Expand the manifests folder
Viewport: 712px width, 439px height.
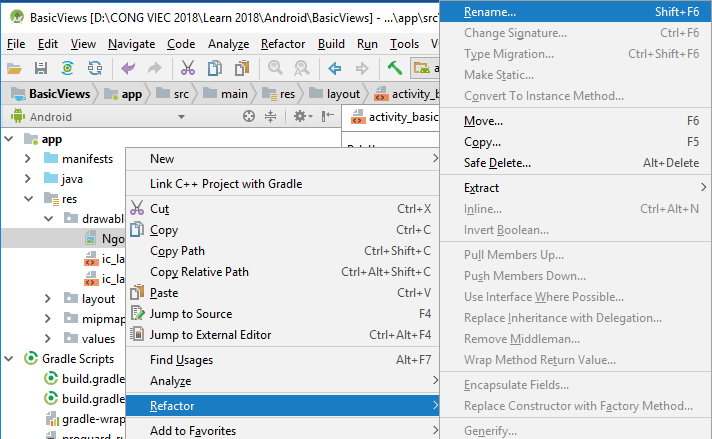pyautogui.click(x=28, y=158)
